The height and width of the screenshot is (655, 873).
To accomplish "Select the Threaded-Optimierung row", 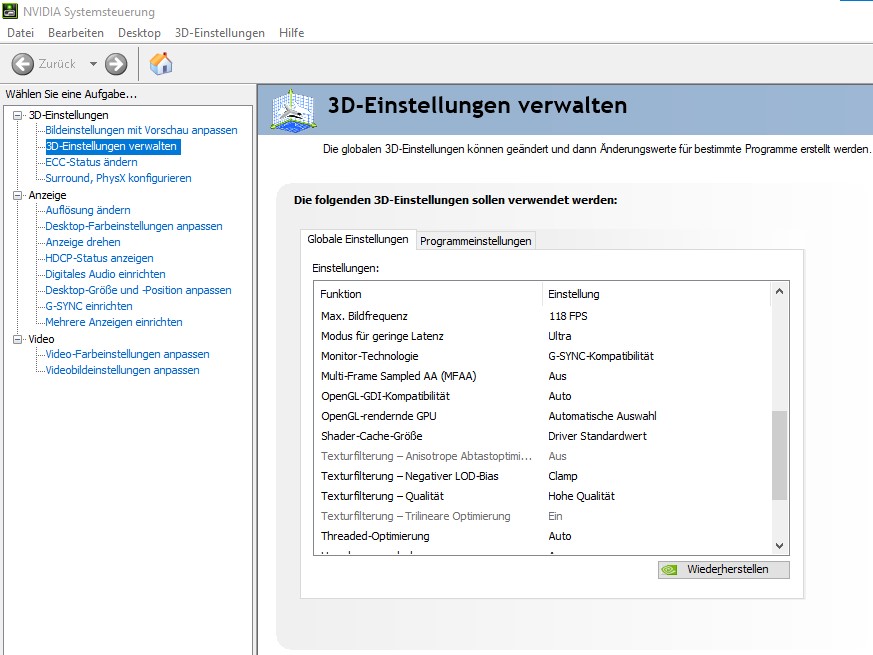I will tap(543, 537).
